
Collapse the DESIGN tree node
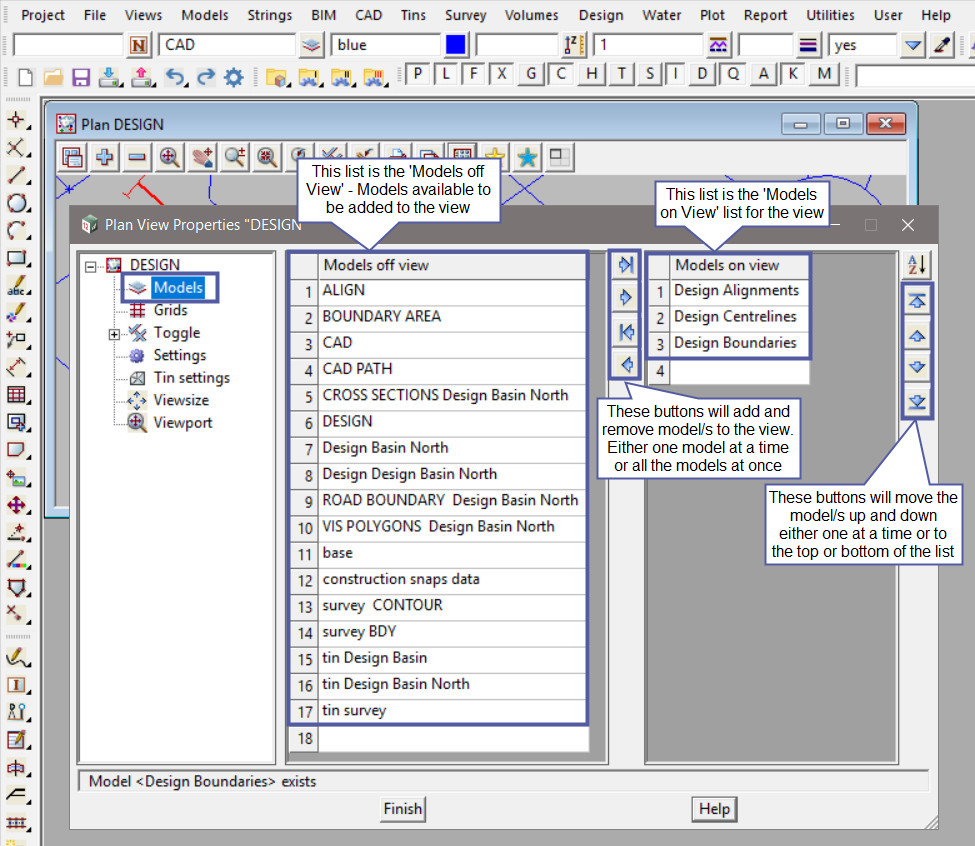click(x=92, y=266)
